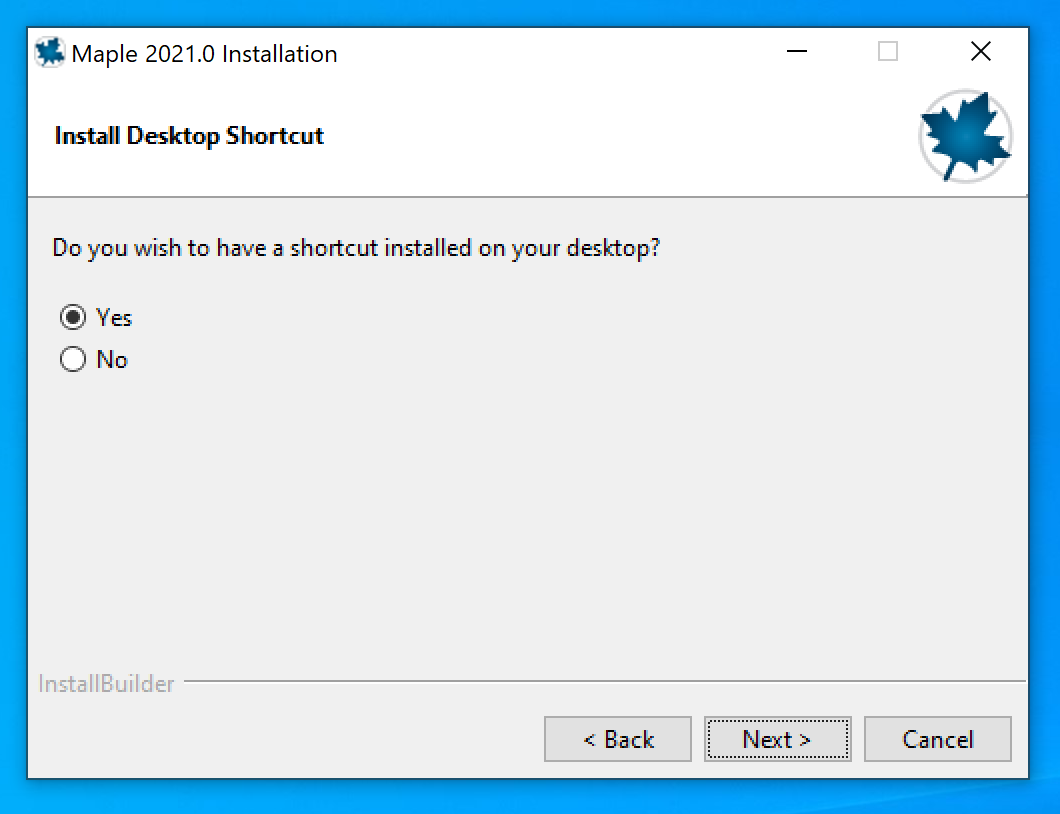1060x814 pixels.
Task: Click the large Maple leaf logo in header
Action: [x=965, y=137]
